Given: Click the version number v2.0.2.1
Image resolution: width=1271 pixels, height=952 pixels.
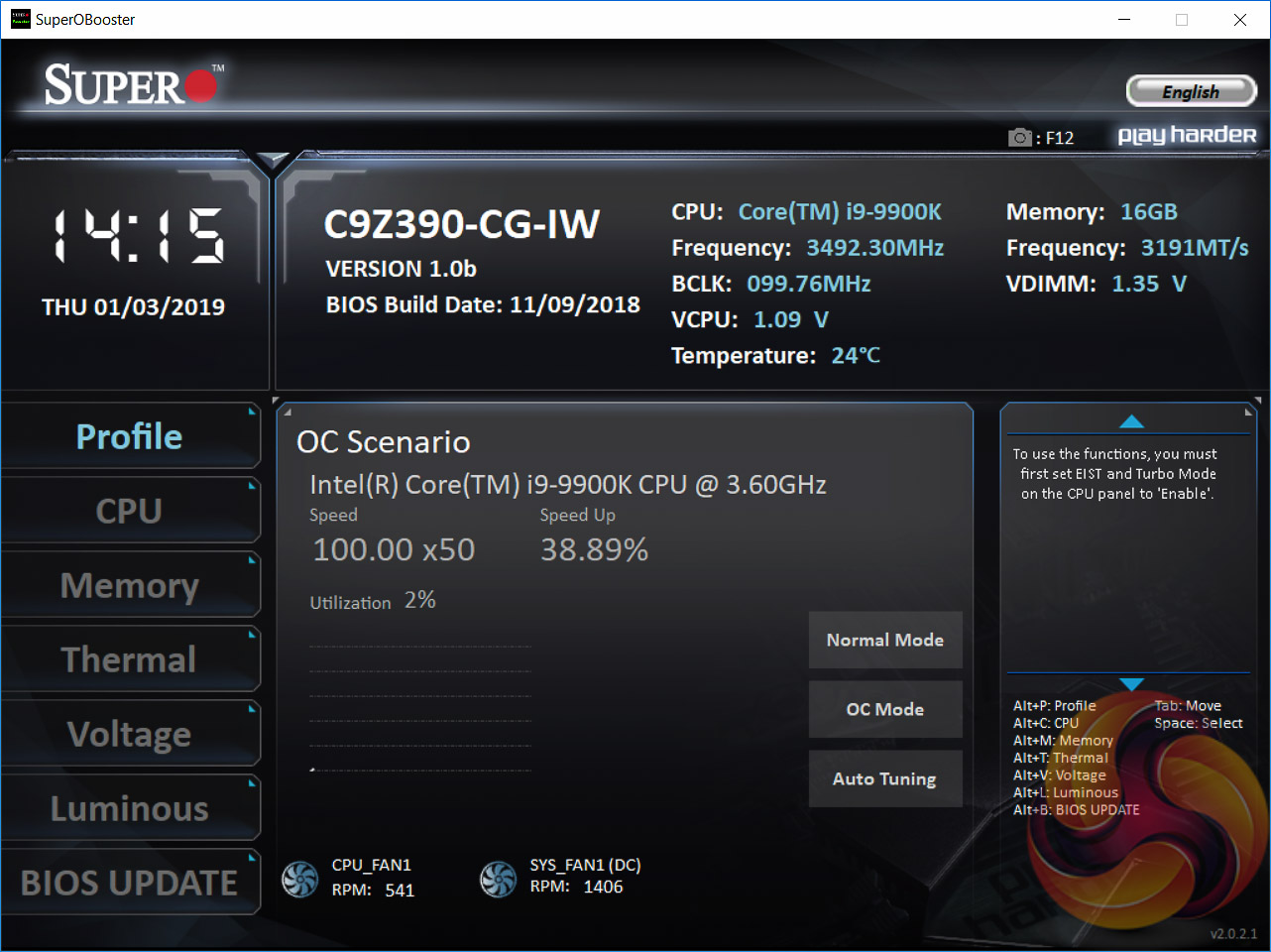Looking at the screenshot, I should click(1233, 934).
